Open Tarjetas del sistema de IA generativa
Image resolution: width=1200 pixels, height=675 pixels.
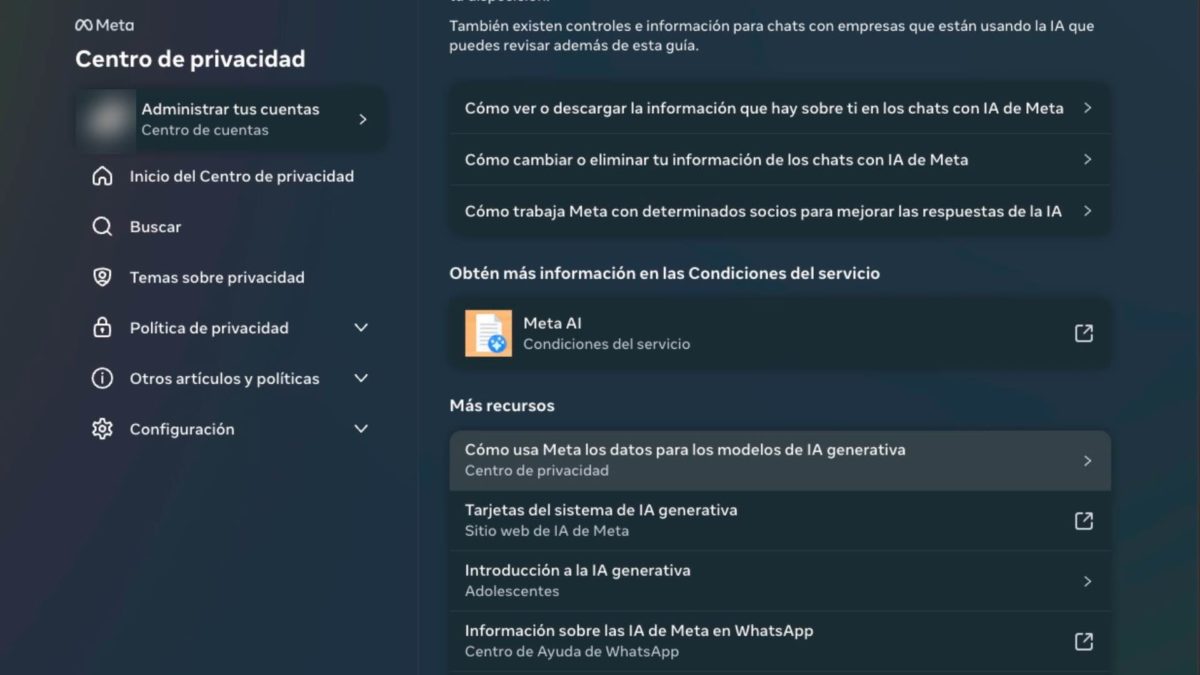780,520
